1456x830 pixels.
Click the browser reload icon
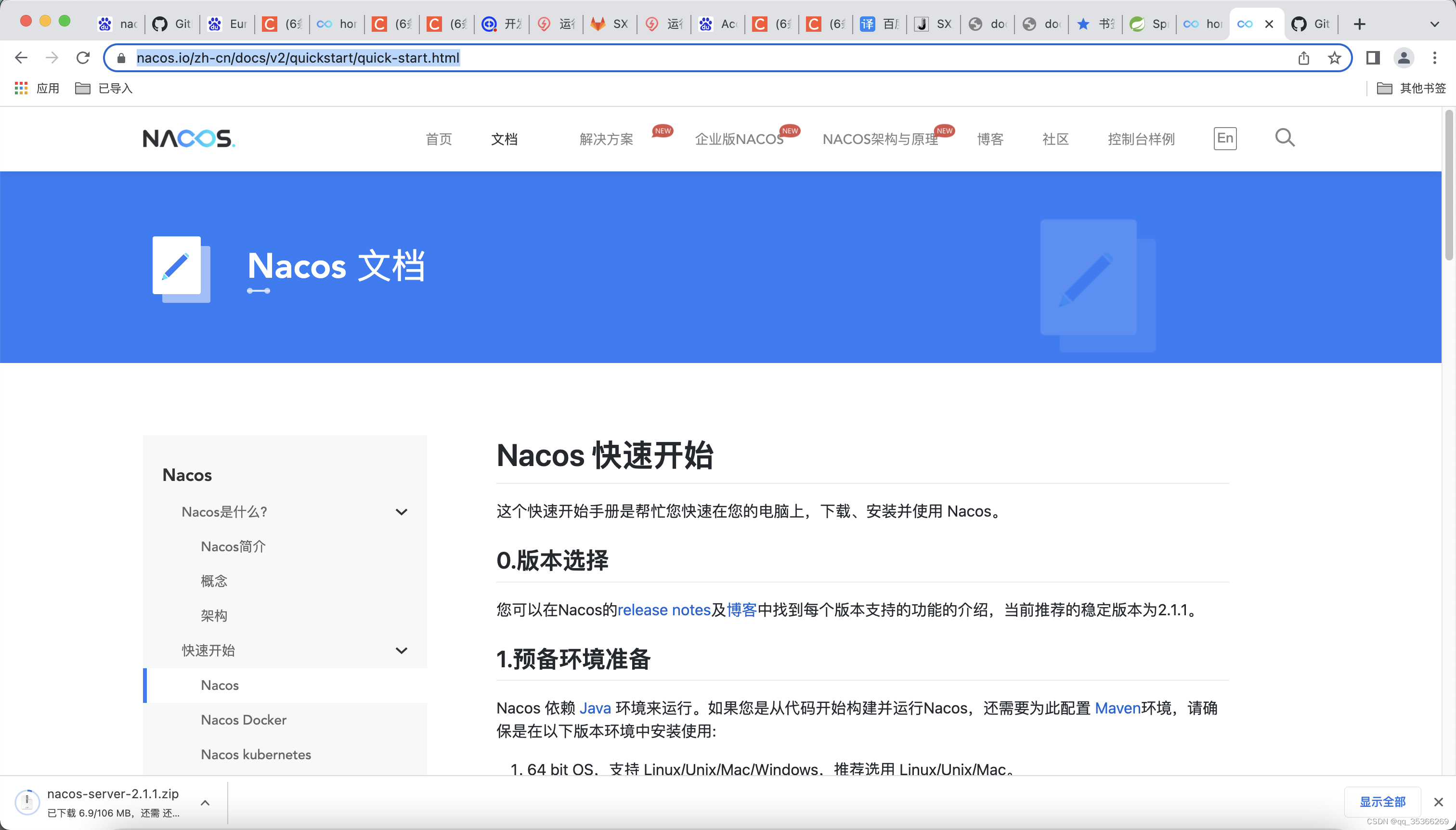pyautogui.click(x=83, y=57)
